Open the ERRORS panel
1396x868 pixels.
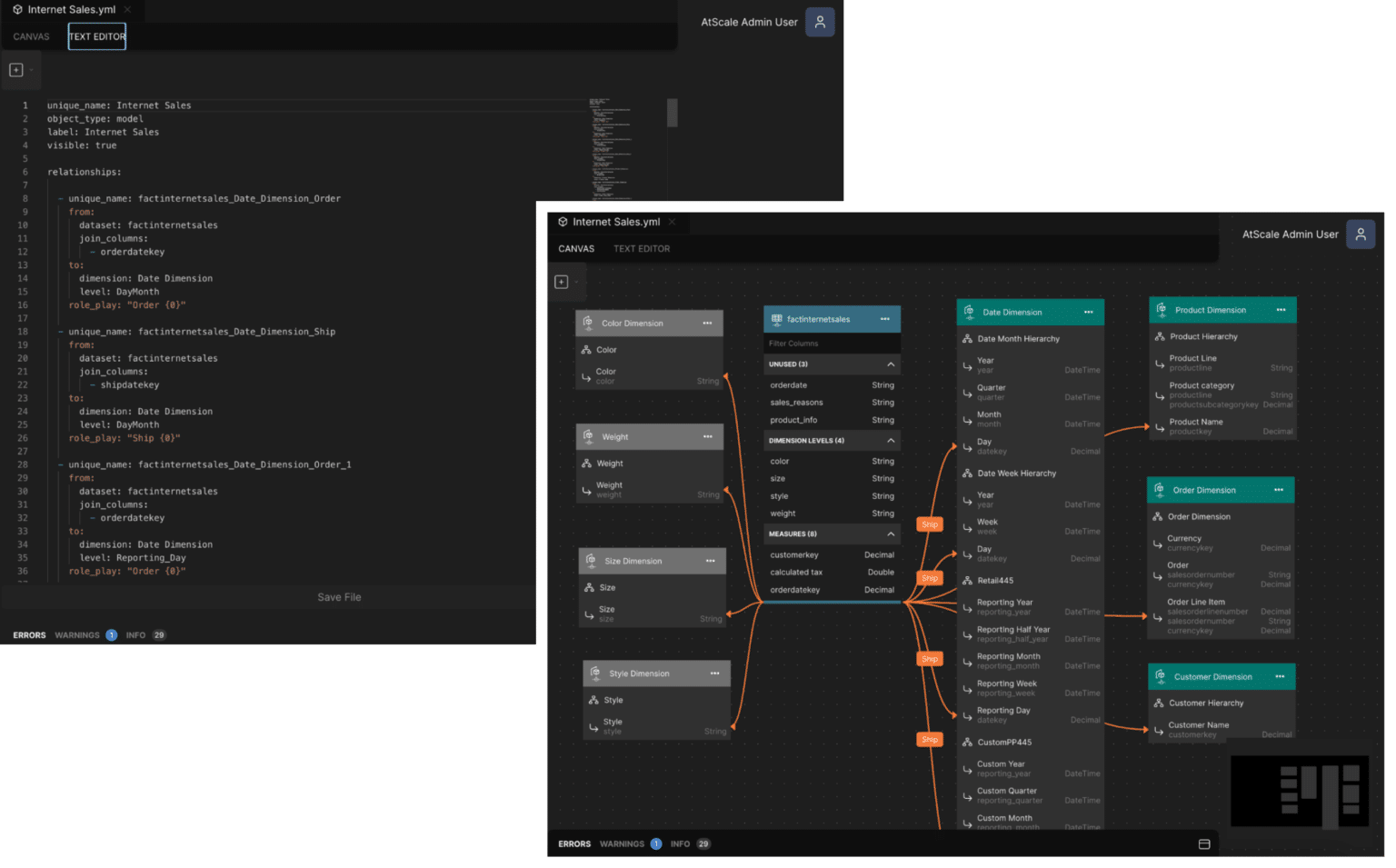coord(573,843)
